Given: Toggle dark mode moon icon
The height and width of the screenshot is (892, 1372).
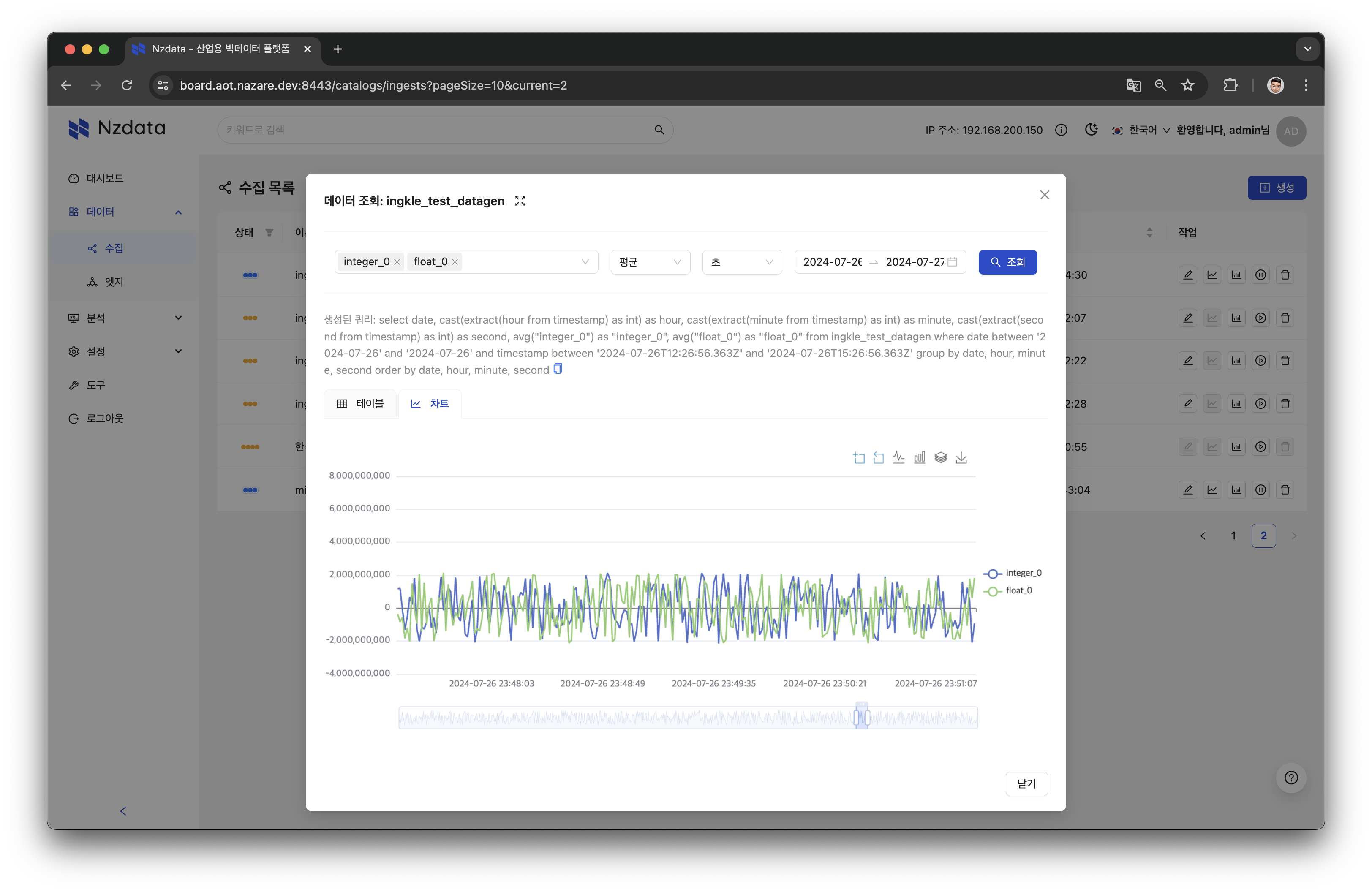Looking at the screenshot, I should point(1091,130).
